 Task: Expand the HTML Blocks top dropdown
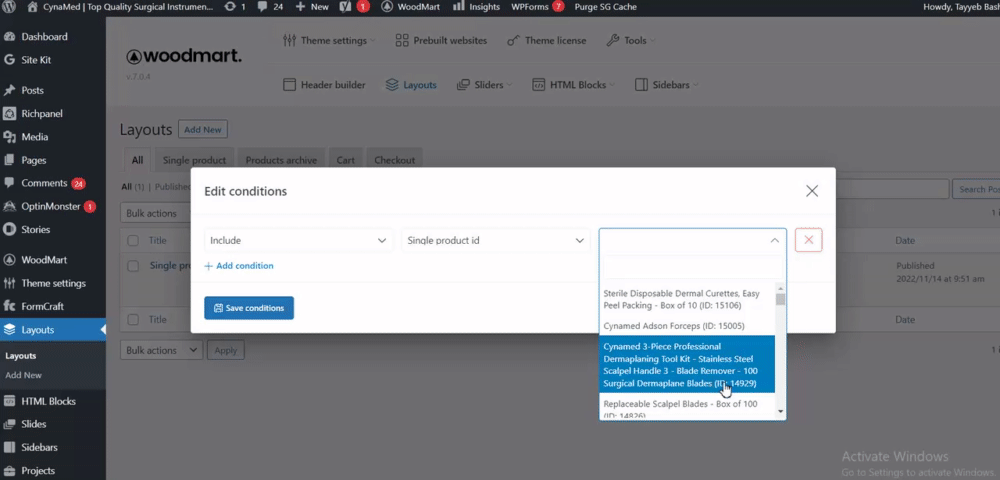click(x=574, y=85)
